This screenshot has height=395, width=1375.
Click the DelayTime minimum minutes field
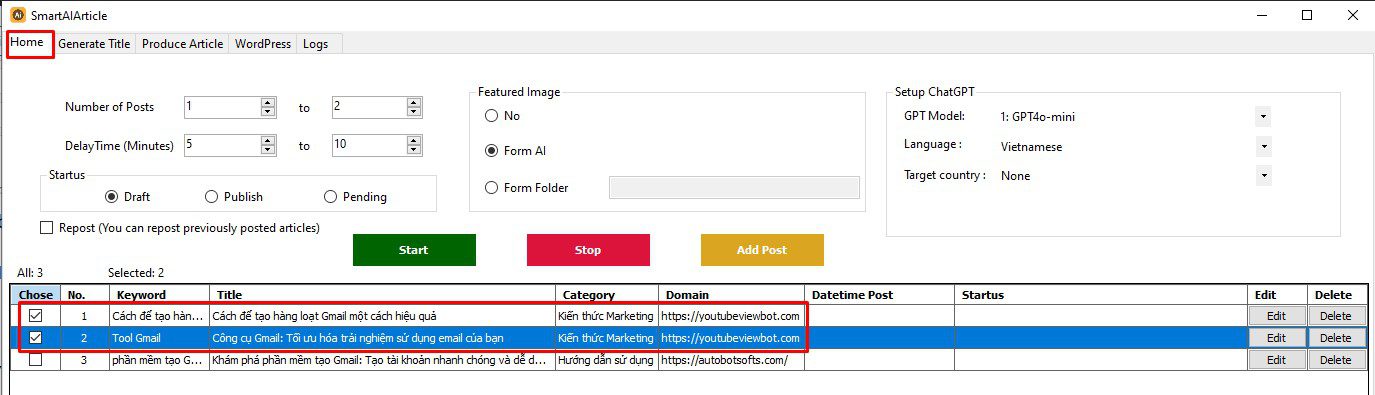click(222, 145)
